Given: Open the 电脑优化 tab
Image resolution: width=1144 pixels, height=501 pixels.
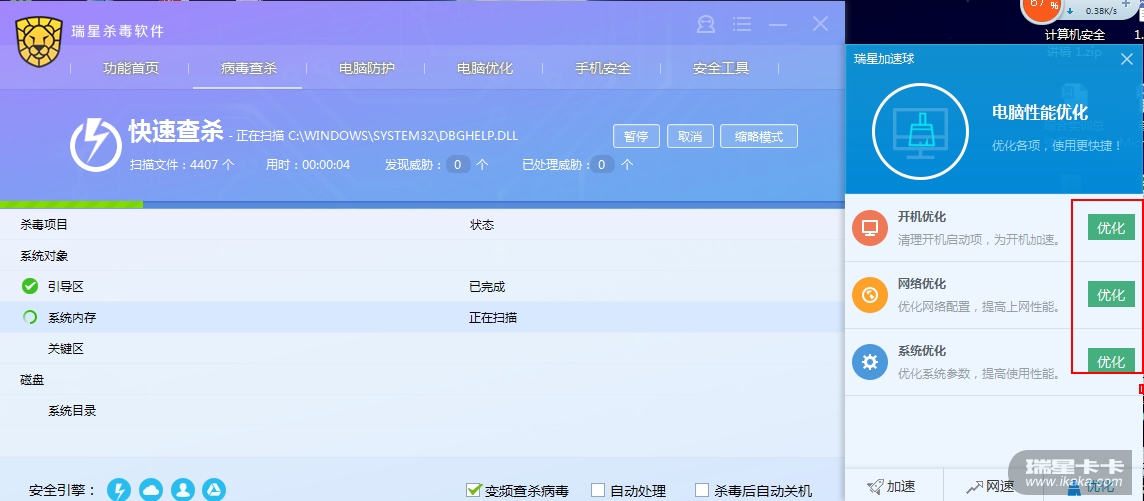Looking at the screenshot, I should 485,69.
